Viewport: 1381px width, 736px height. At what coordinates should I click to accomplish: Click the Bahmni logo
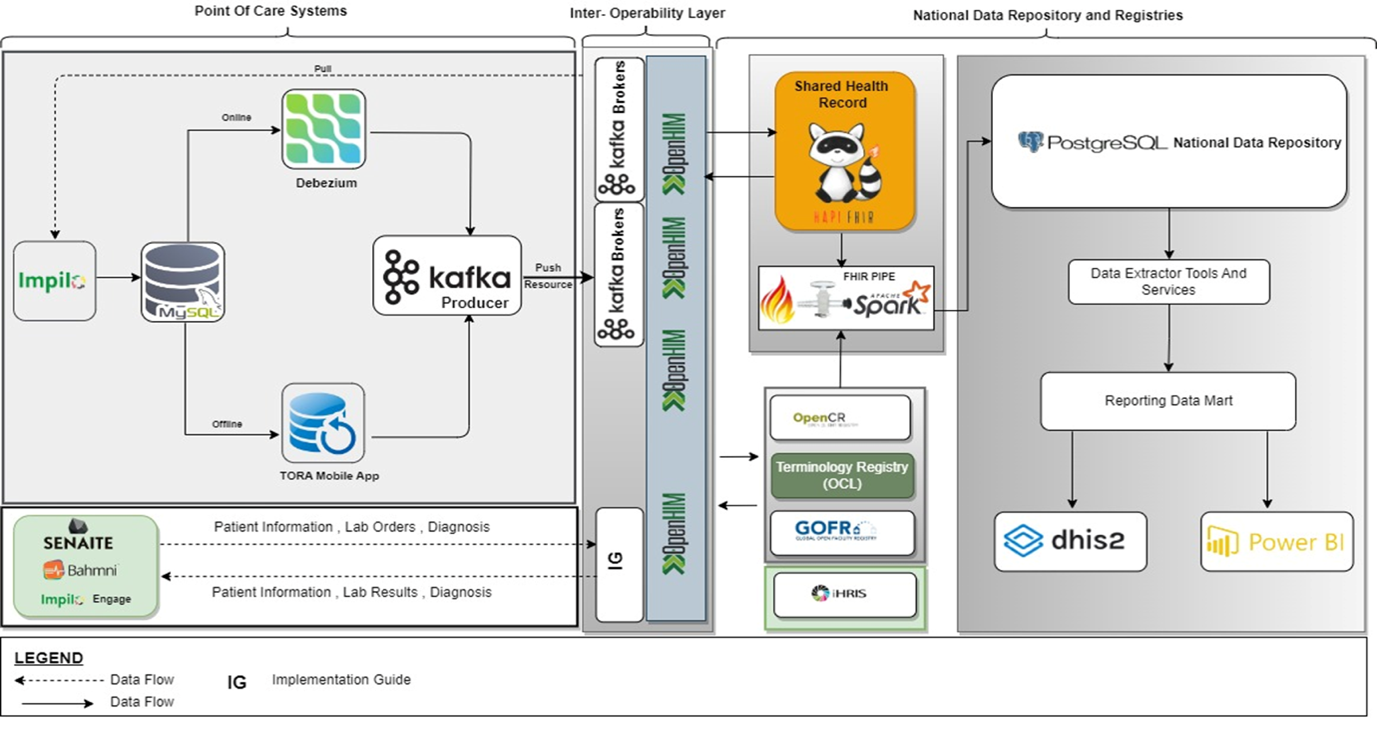tap(80, 571)
